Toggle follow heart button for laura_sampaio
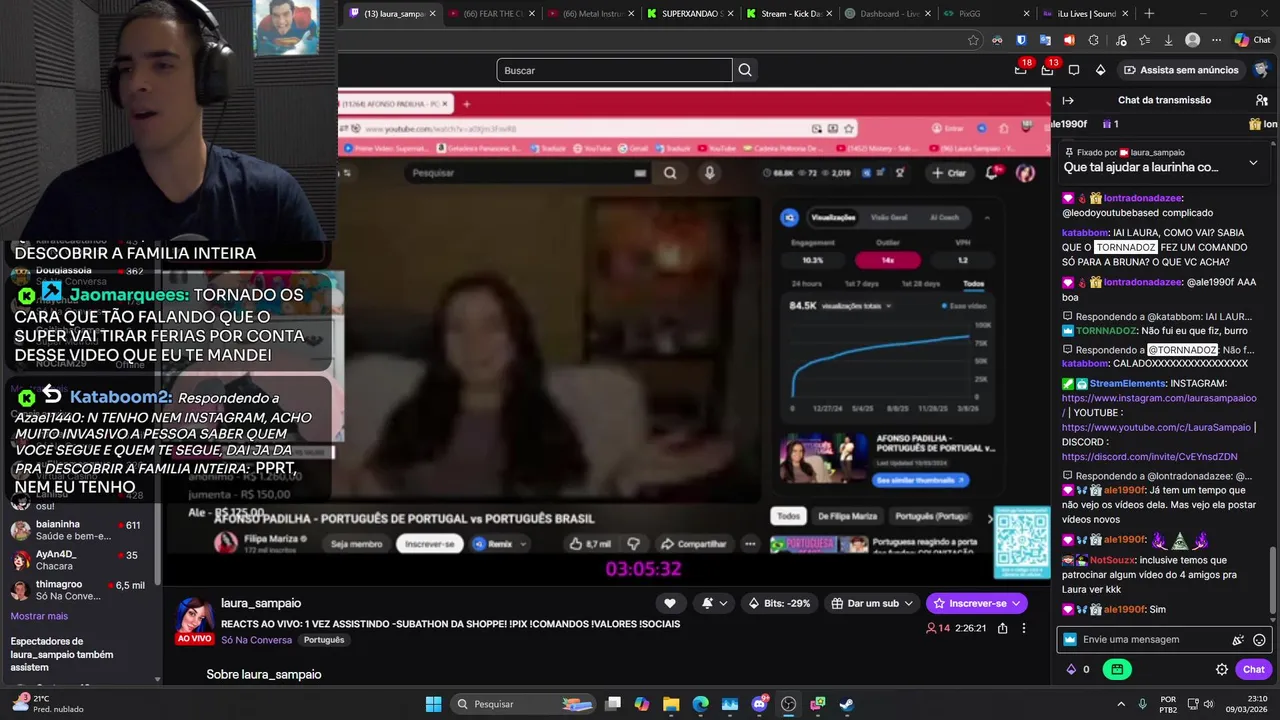The image size is (1280, 720). 669,603
